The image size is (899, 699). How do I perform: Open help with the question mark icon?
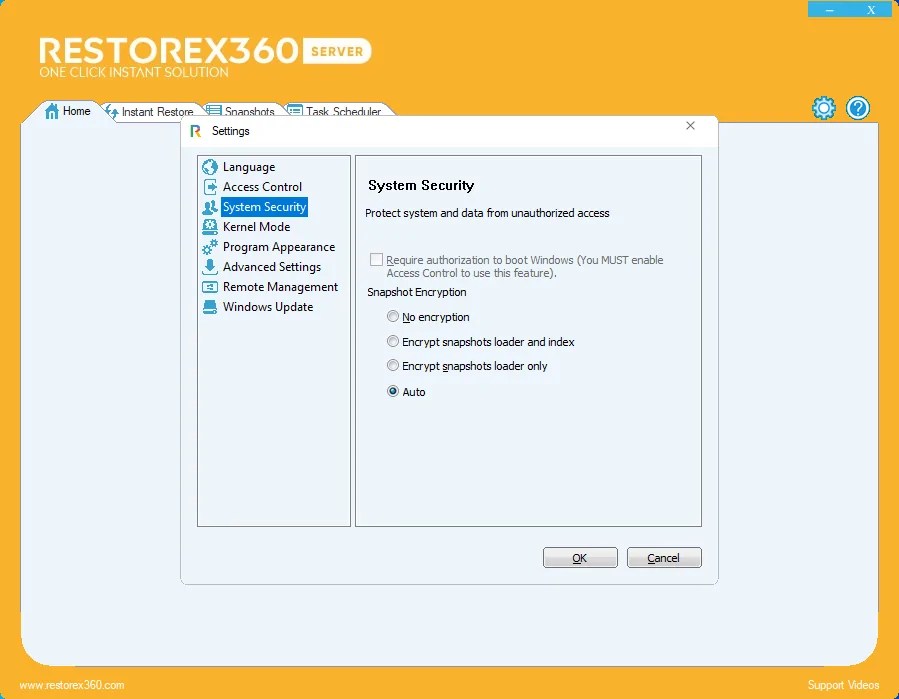tap(858, 108)
